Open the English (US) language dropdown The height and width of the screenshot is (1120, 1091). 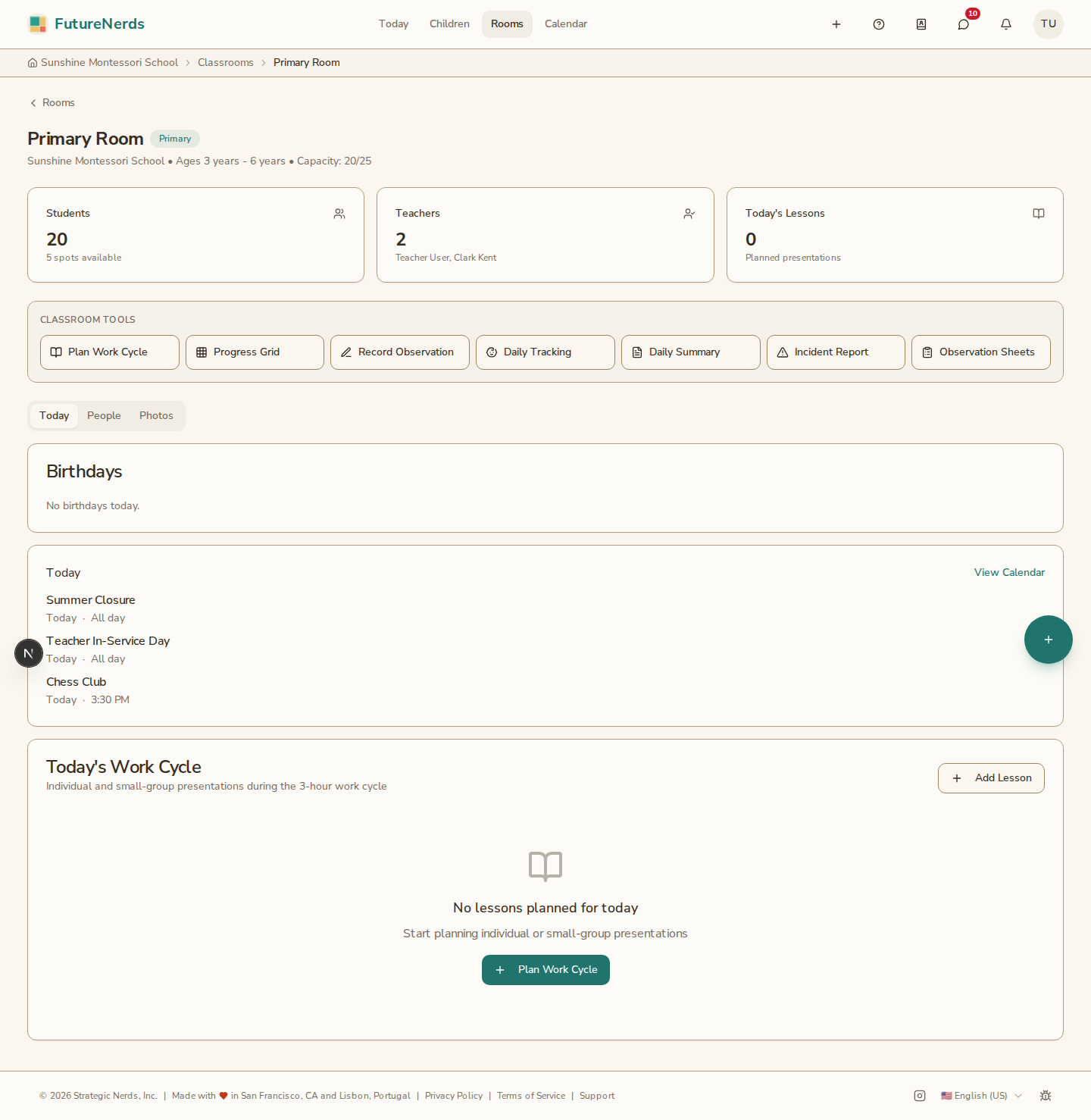982,1096
